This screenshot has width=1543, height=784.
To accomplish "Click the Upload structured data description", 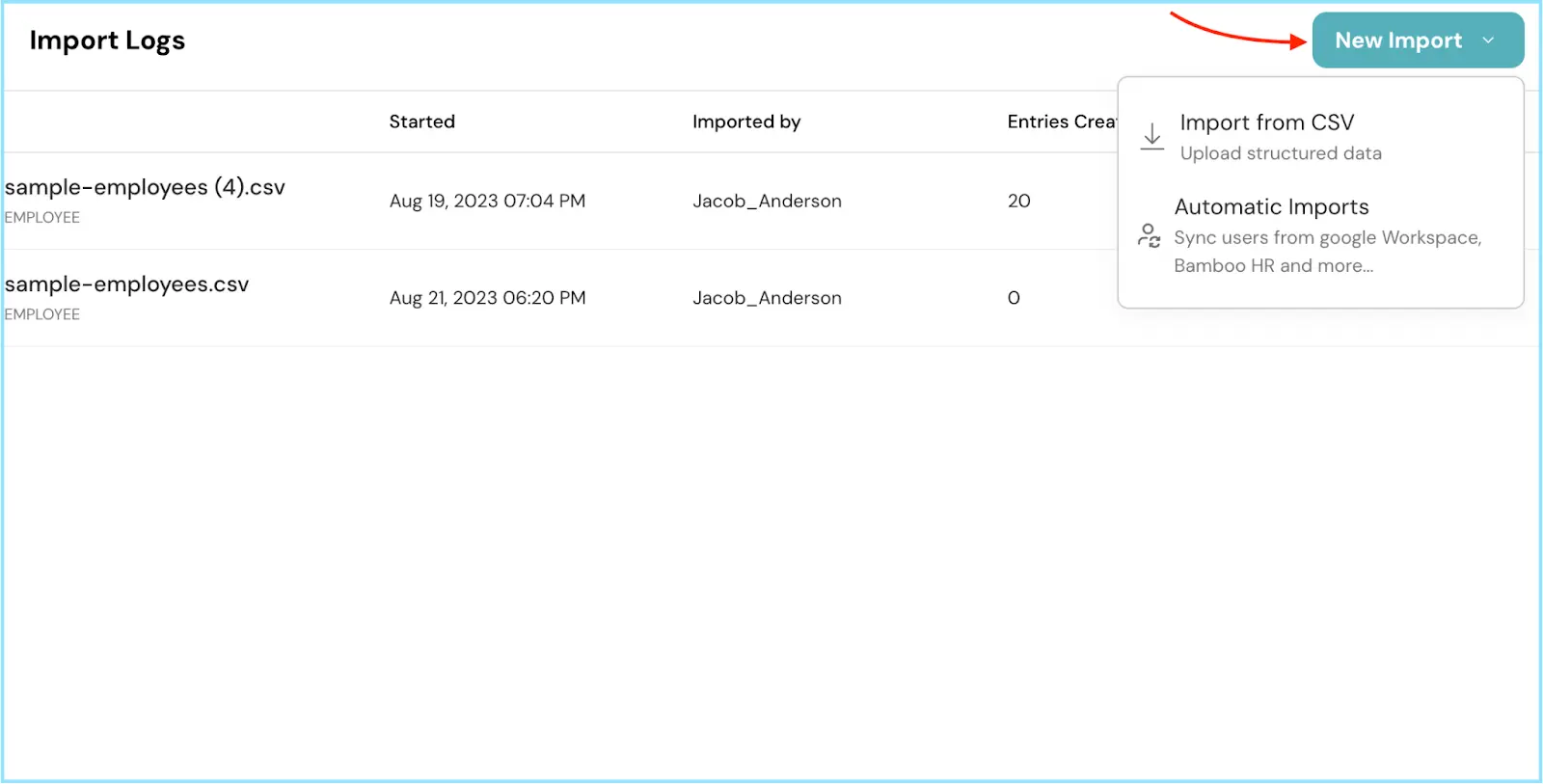I will click(x=1280, y=153).
